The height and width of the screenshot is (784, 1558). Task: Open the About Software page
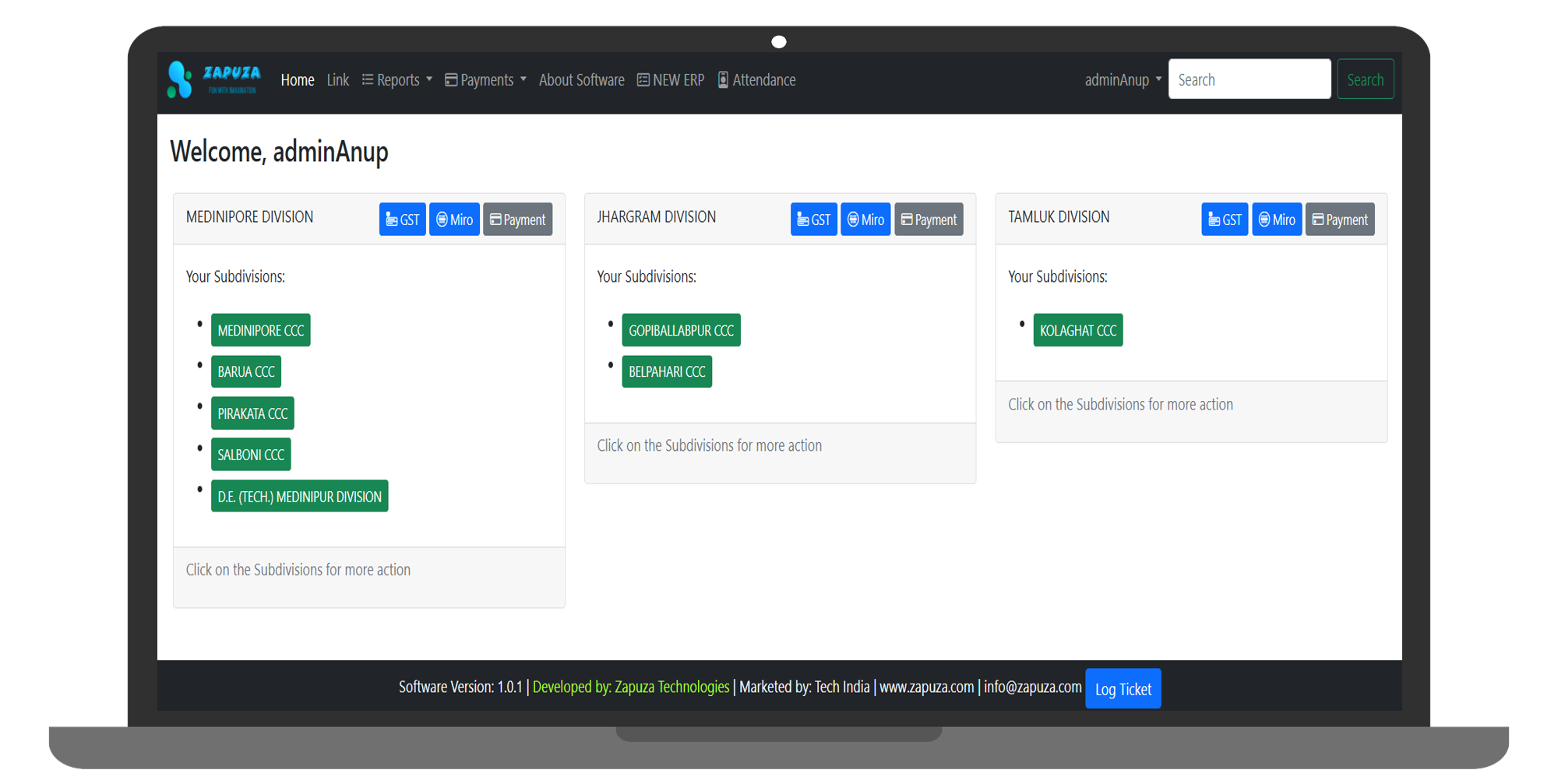581,79
